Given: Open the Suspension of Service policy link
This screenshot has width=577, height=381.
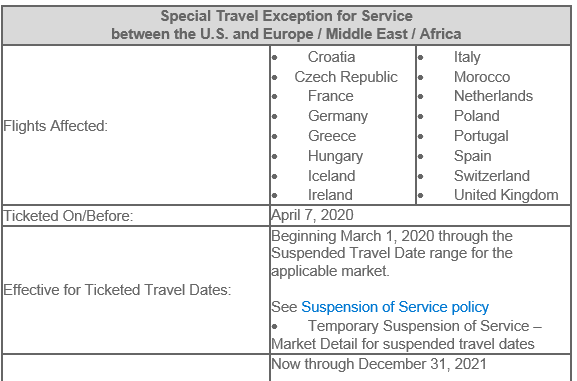Looking at the screenshot, I should click(x=395, y=307).
